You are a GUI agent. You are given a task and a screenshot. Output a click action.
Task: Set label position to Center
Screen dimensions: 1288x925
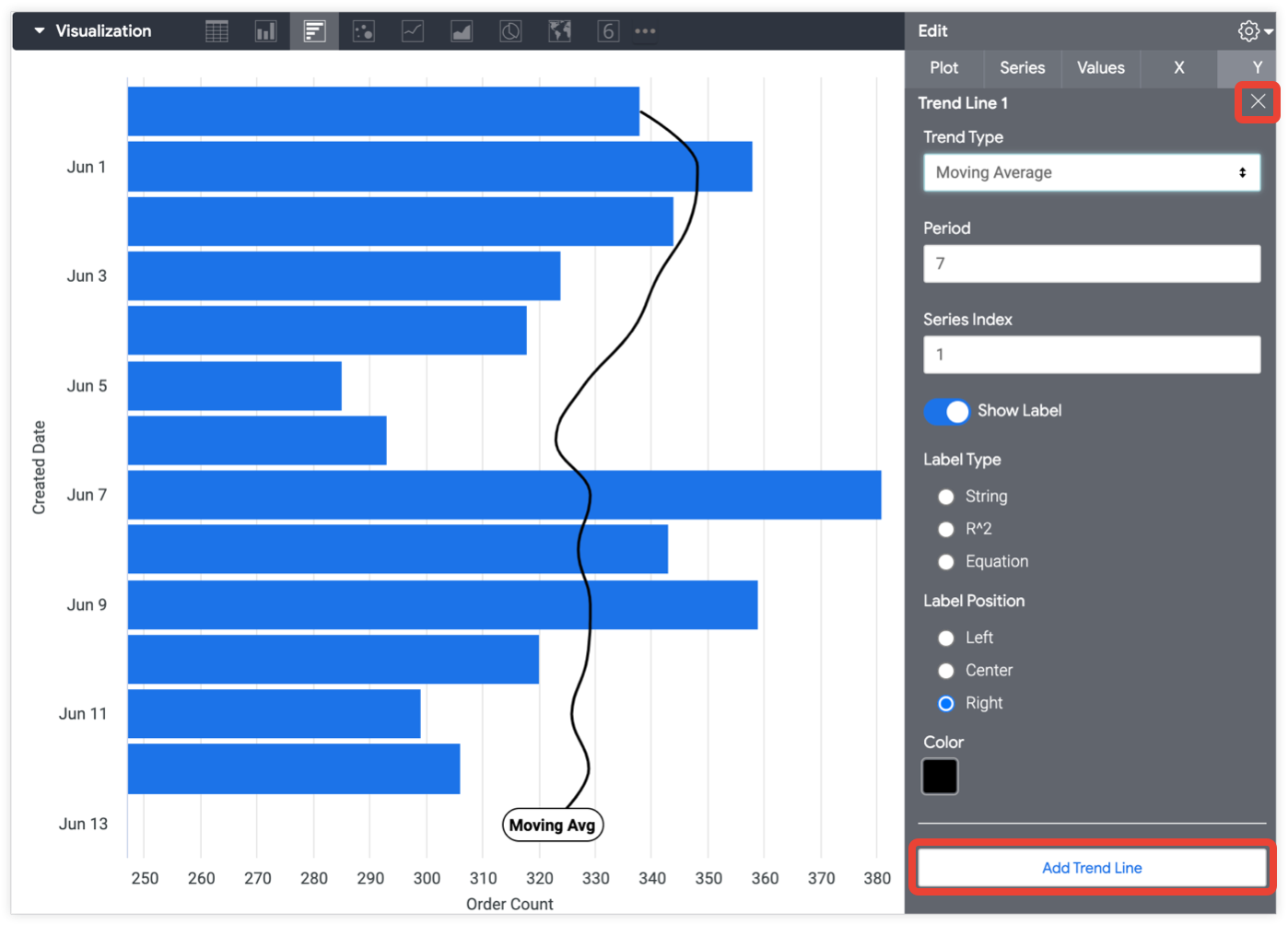coord(946,670)
